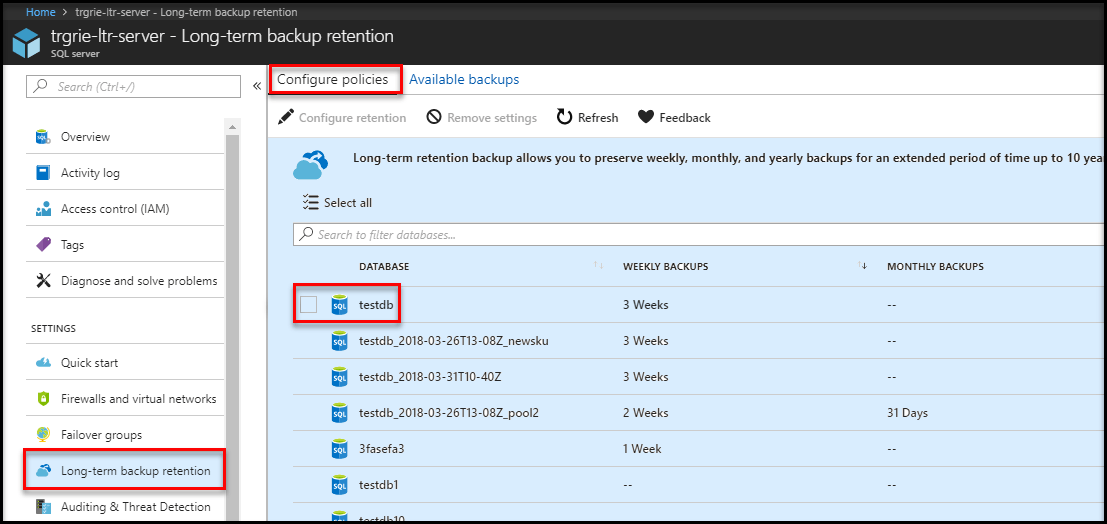Image resolution: width=1107 pixels, height=524 pixels.
Task: Click the Access control (IAM) icon
Action: coord(43,209)
